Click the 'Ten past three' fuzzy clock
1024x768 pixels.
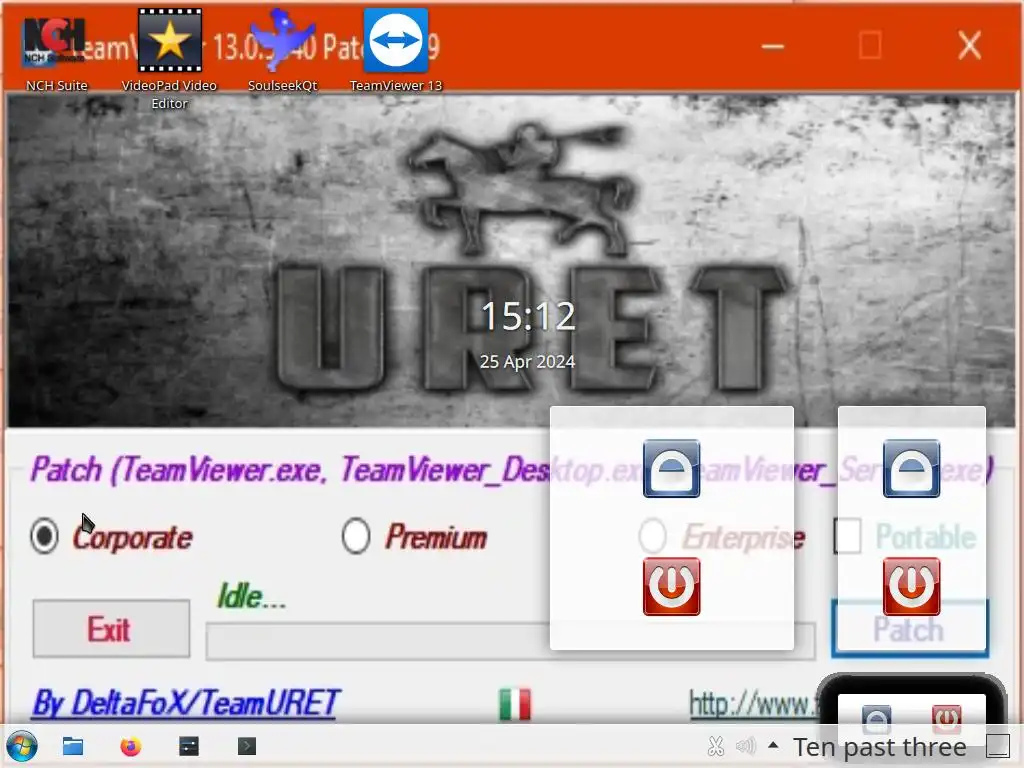coord(880,747)
